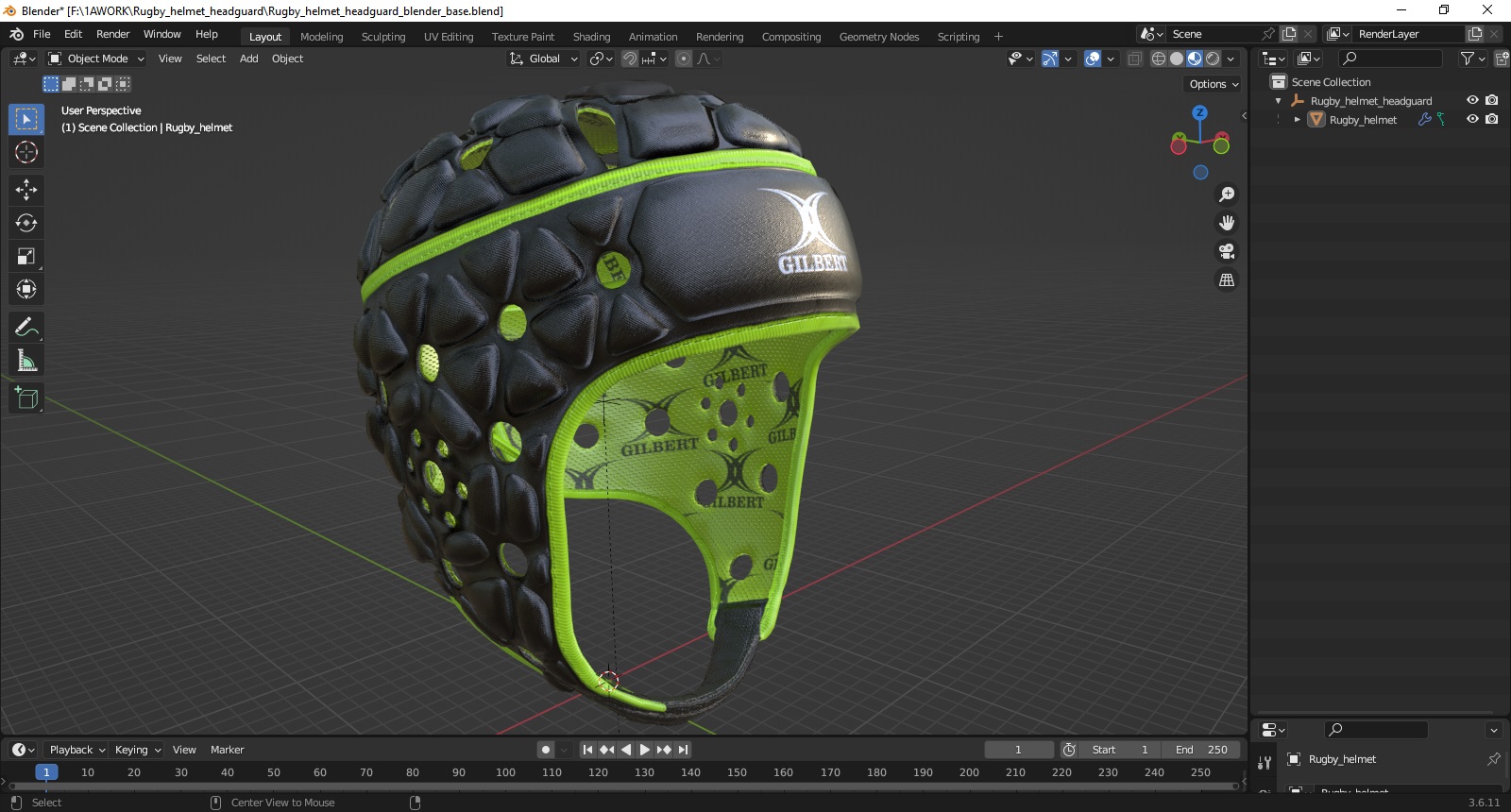Collapse the Rugby_helmet_headguard collection
The width and height of the screenshot is (1511, 812).
[x=1279, y=101]
